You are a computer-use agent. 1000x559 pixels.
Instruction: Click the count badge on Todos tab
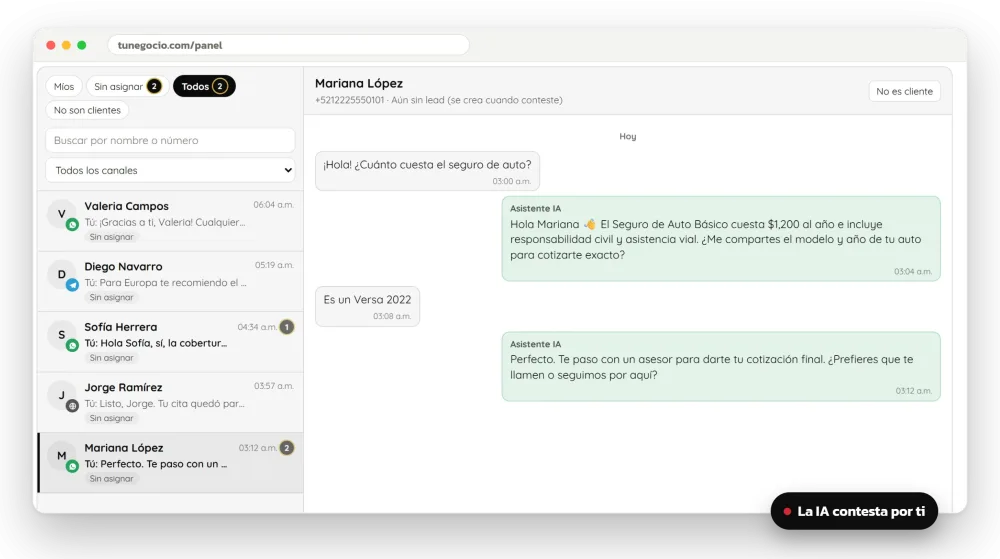click(220, 86)
